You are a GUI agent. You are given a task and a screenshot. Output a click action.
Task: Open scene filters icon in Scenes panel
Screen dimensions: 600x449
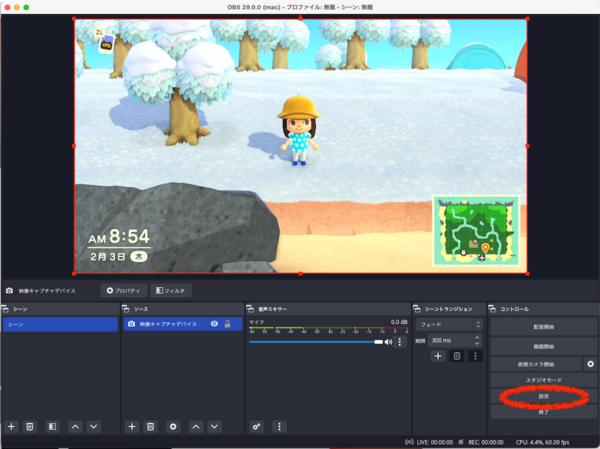pos(52,426)
